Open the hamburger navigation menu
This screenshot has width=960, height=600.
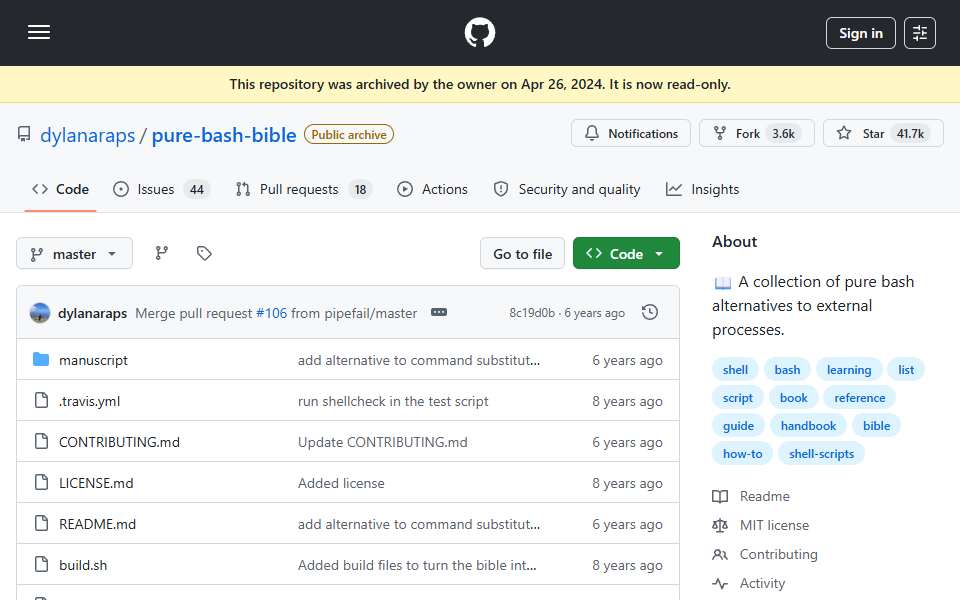pyautogui.click(x=39, y=32)
